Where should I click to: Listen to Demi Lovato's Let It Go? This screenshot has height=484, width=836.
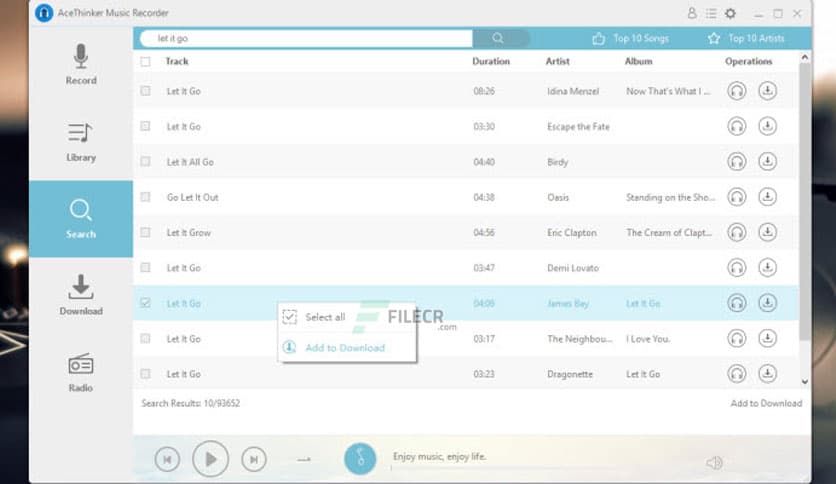coord(737,268)
